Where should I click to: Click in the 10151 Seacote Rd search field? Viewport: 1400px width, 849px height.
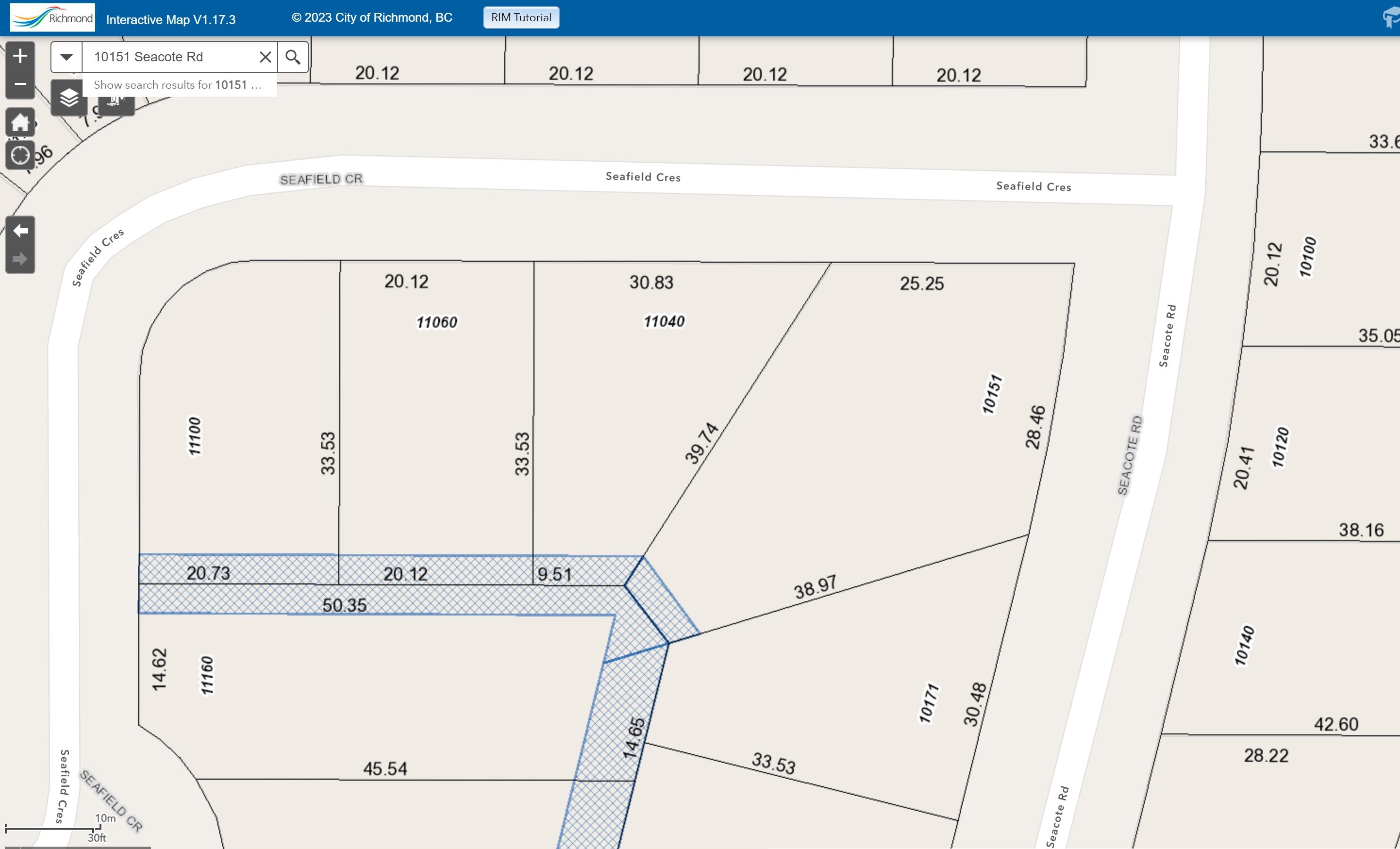point(170,57)
